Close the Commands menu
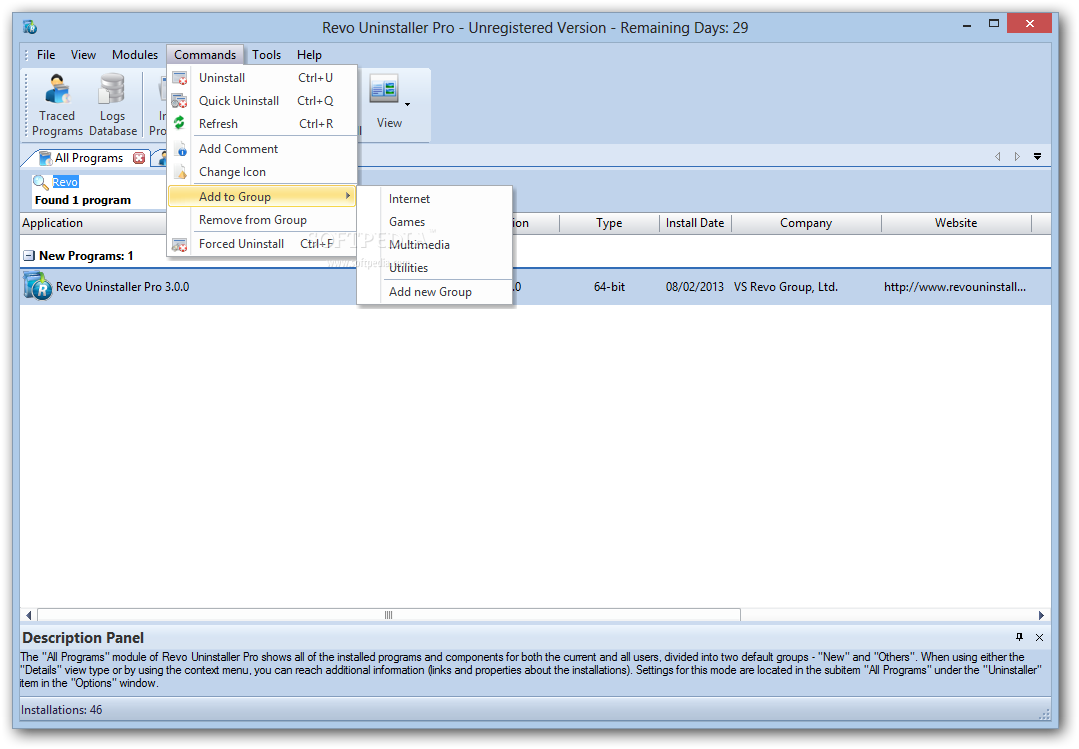Image resolution: width=1079 pixels, height=749 pixels. click(205, 55)
